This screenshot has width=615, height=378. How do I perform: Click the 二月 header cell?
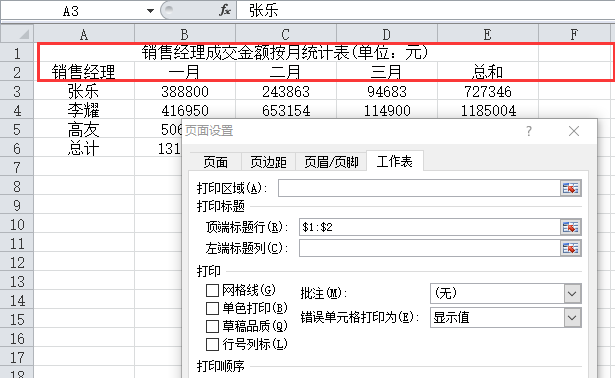click(x=286, y=72)
